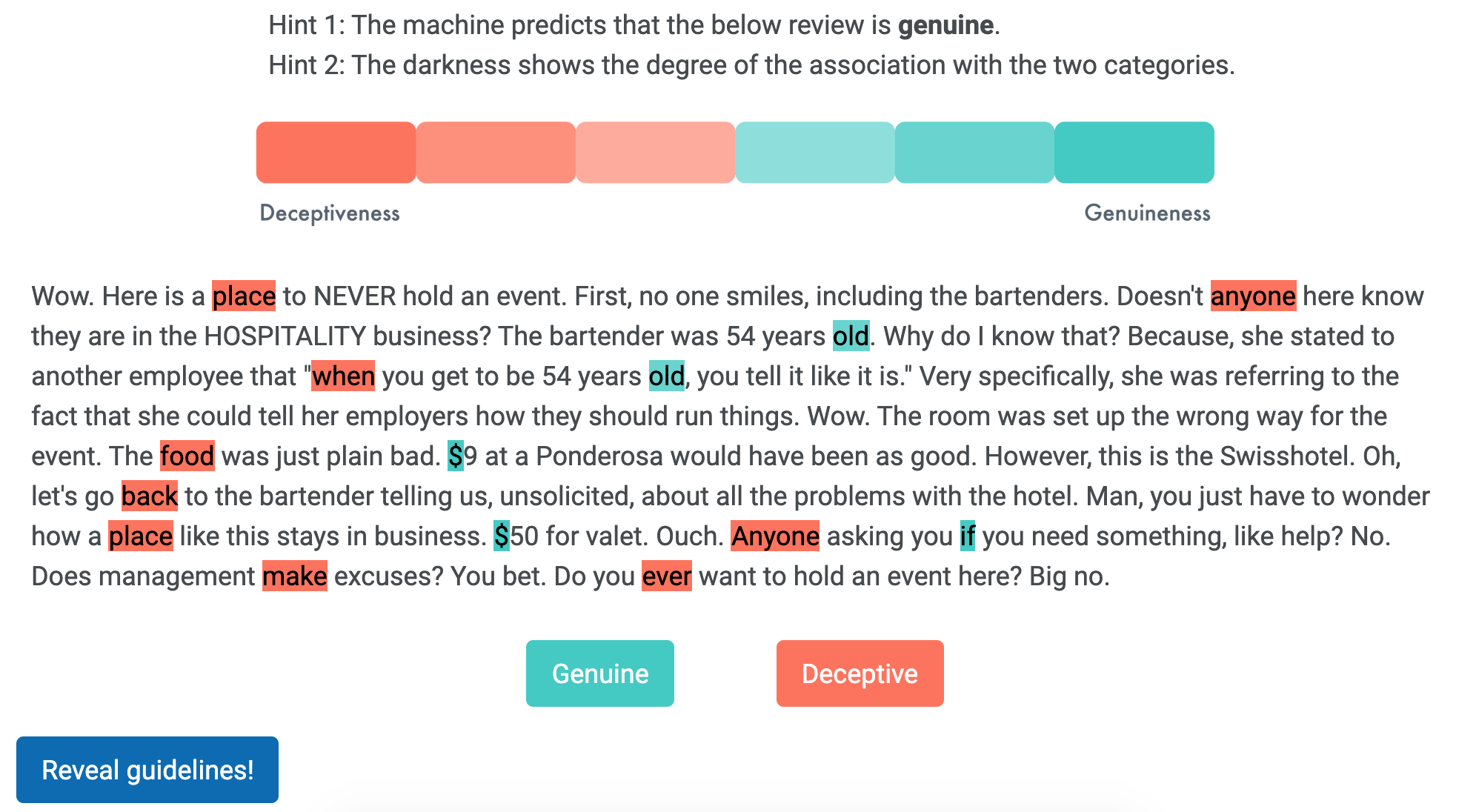The image size is (1476, 812).
Task: Click the highlighted word "back"
Action: click(x=150, y=496)
